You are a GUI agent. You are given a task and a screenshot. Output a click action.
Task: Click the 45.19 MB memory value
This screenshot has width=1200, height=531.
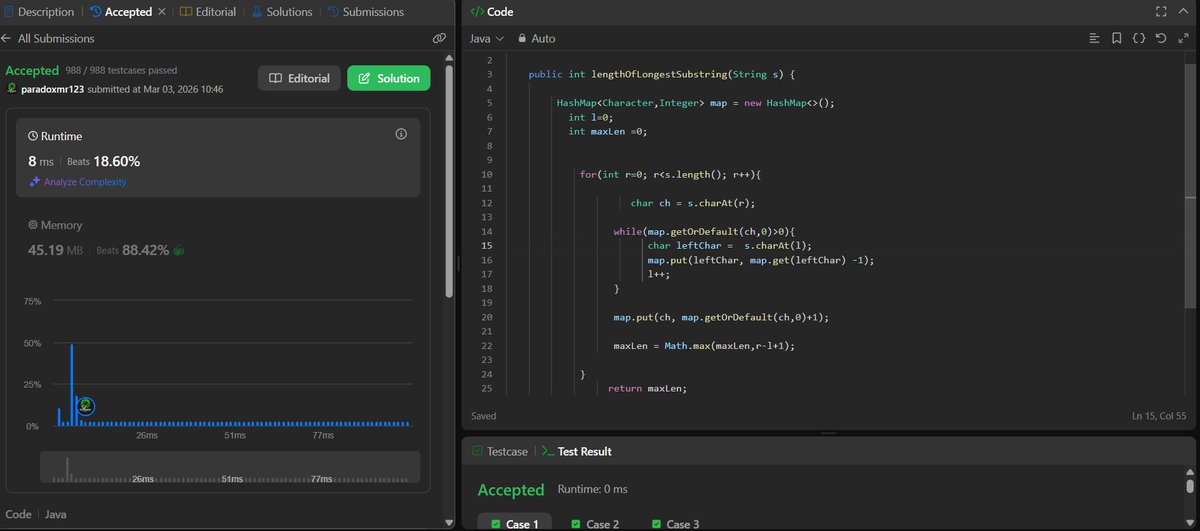pyautogui.click(x=58, y=249)
